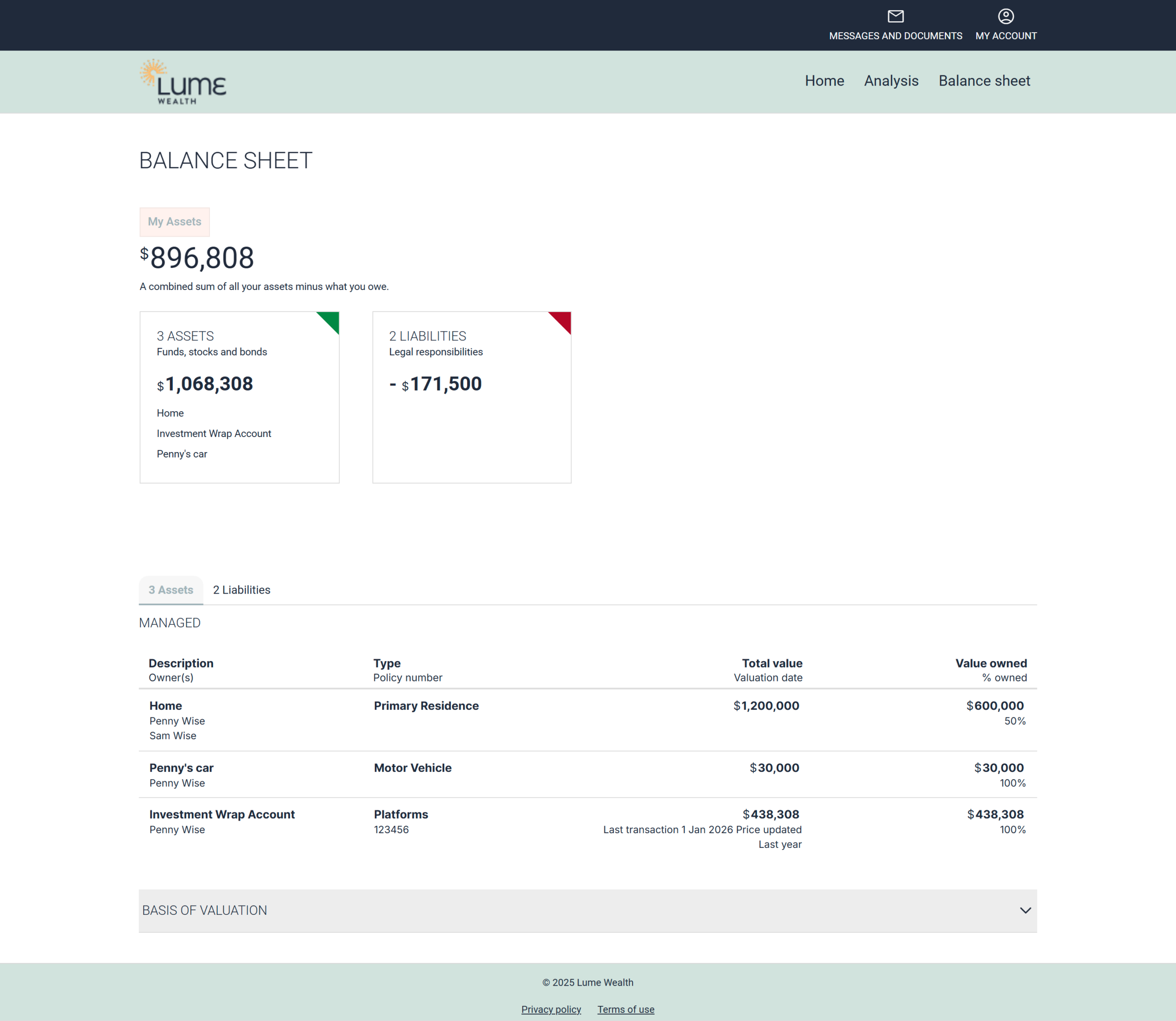Open Balance sheet from navigation
This screenshot has height=1021, width=1176.
[x=984, y=81]
